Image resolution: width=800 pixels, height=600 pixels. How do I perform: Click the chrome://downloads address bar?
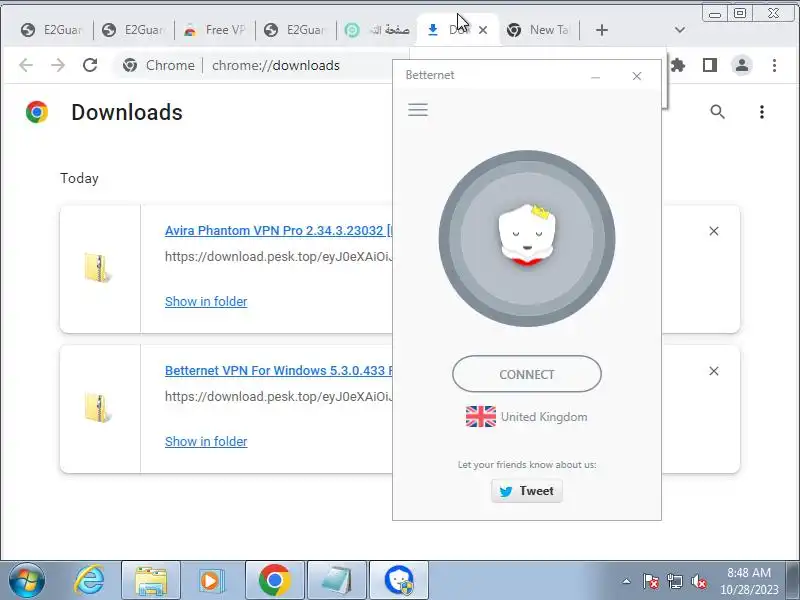[x=276, y=65]
